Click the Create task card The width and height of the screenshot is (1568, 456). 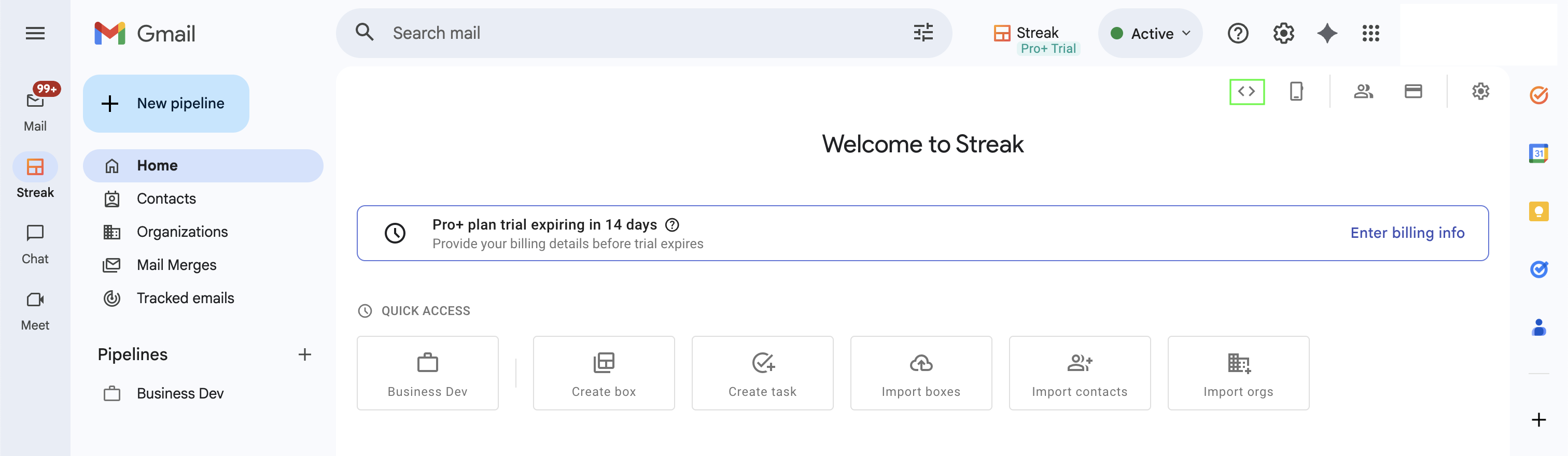coord(762,373)
